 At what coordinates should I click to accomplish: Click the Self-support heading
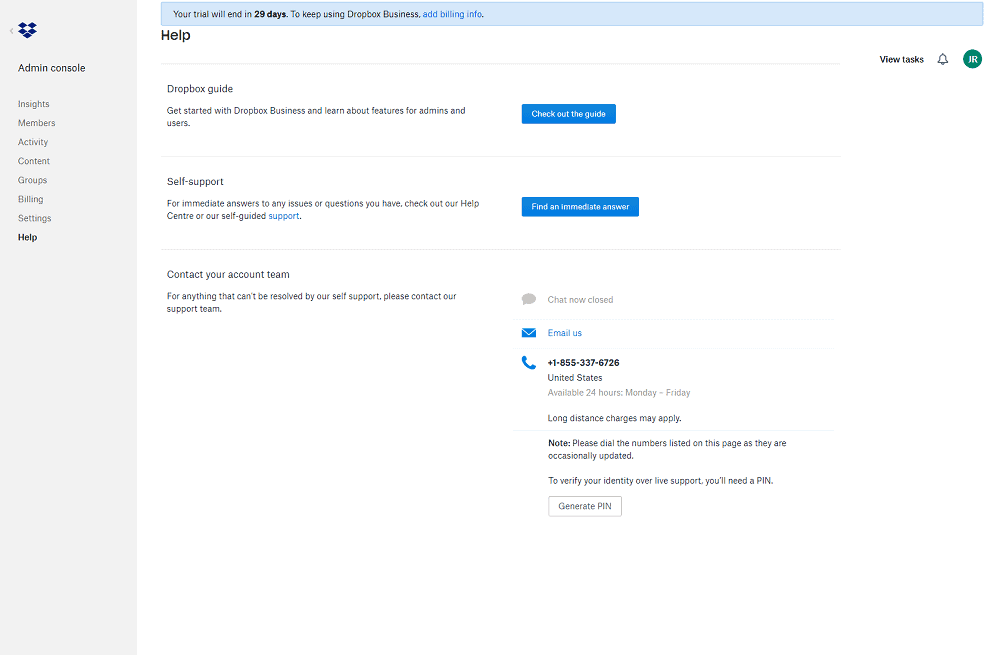[x=195, y=182]
